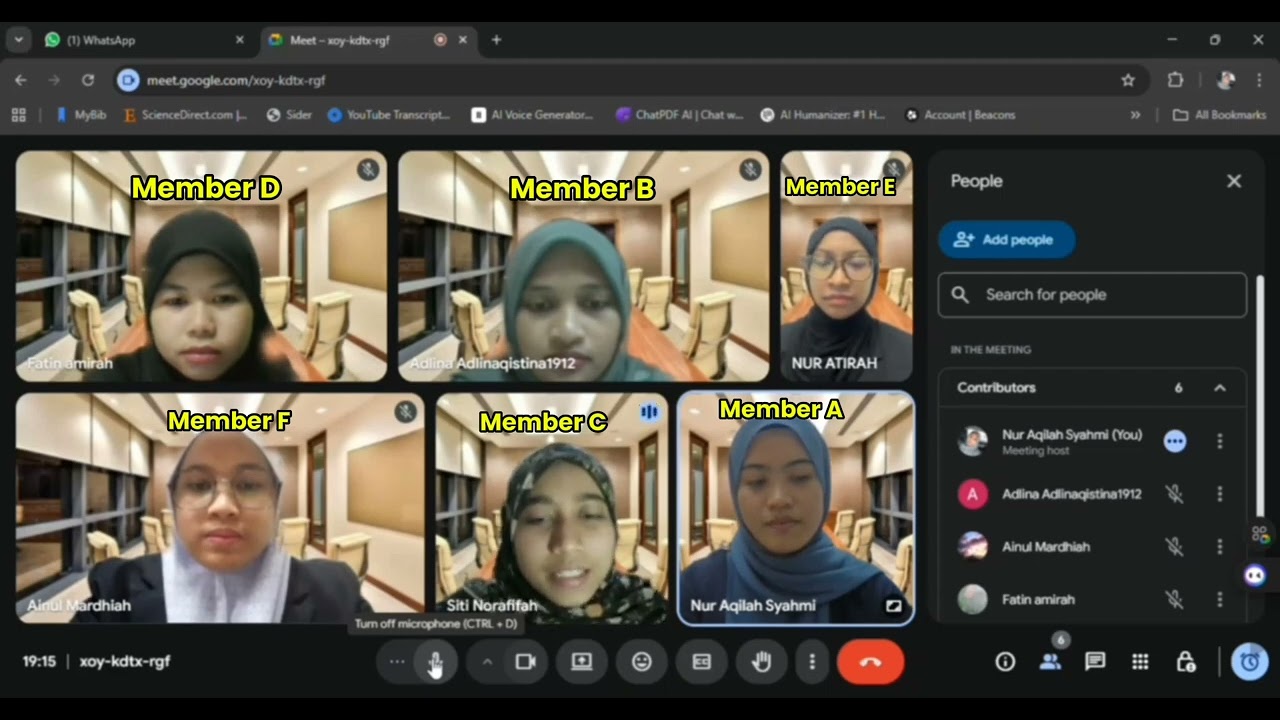Turn off microphone in the Meet control bar
1280x720 pixels.
coord(436,662)
